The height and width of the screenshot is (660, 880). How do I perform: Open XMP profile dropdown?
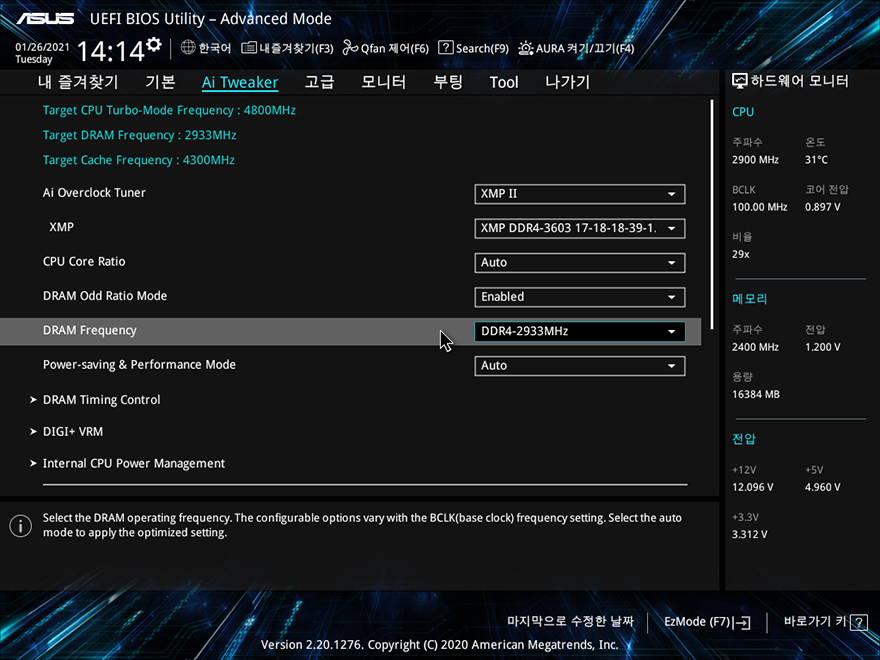click(580, 228)
